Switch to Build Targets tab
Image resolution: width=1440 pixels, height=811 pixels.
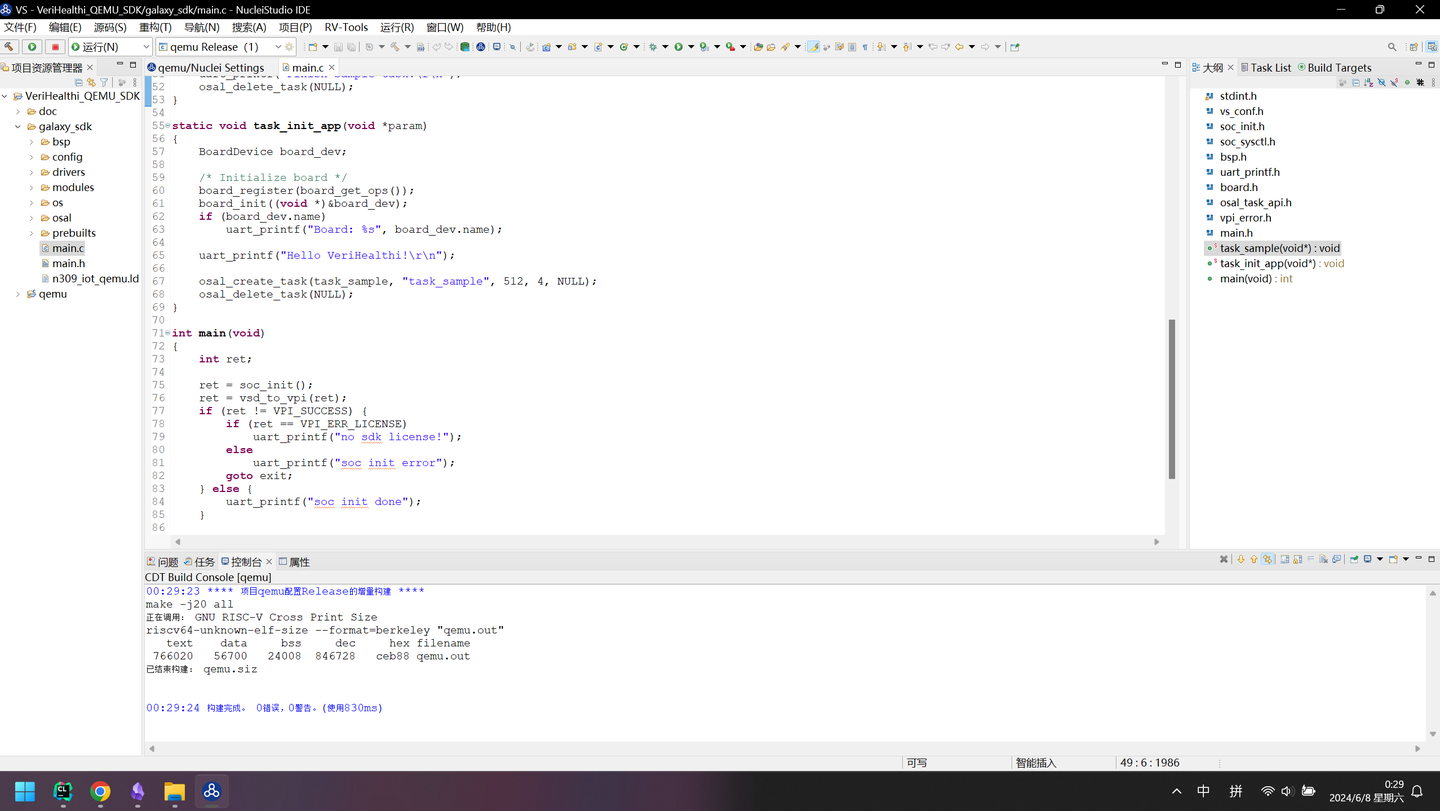click(x=1334, y=68)
